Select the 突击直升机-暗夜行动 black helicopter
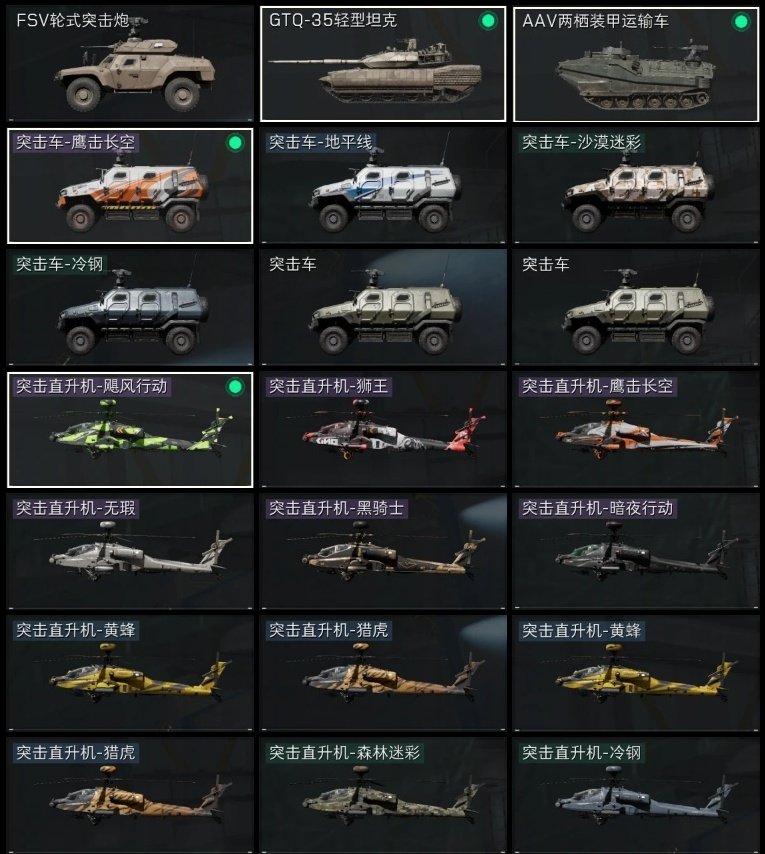Screen dimensions: 765x854 tap(636, 552)
